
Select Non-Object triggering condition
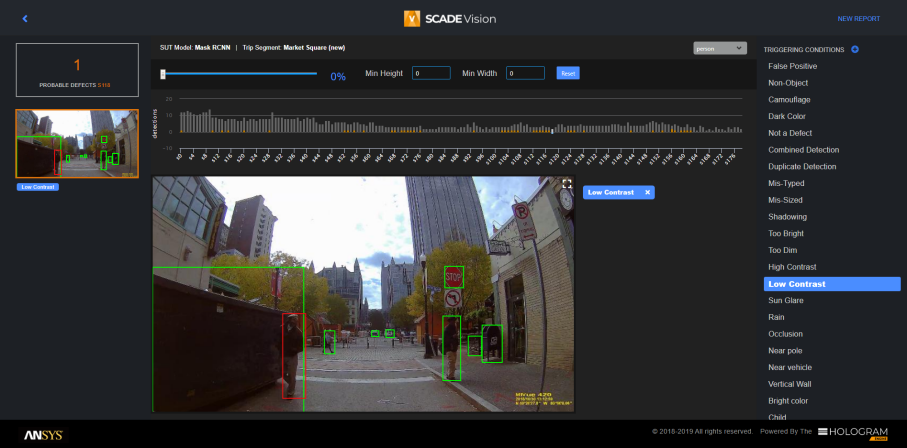pos(788,83)
